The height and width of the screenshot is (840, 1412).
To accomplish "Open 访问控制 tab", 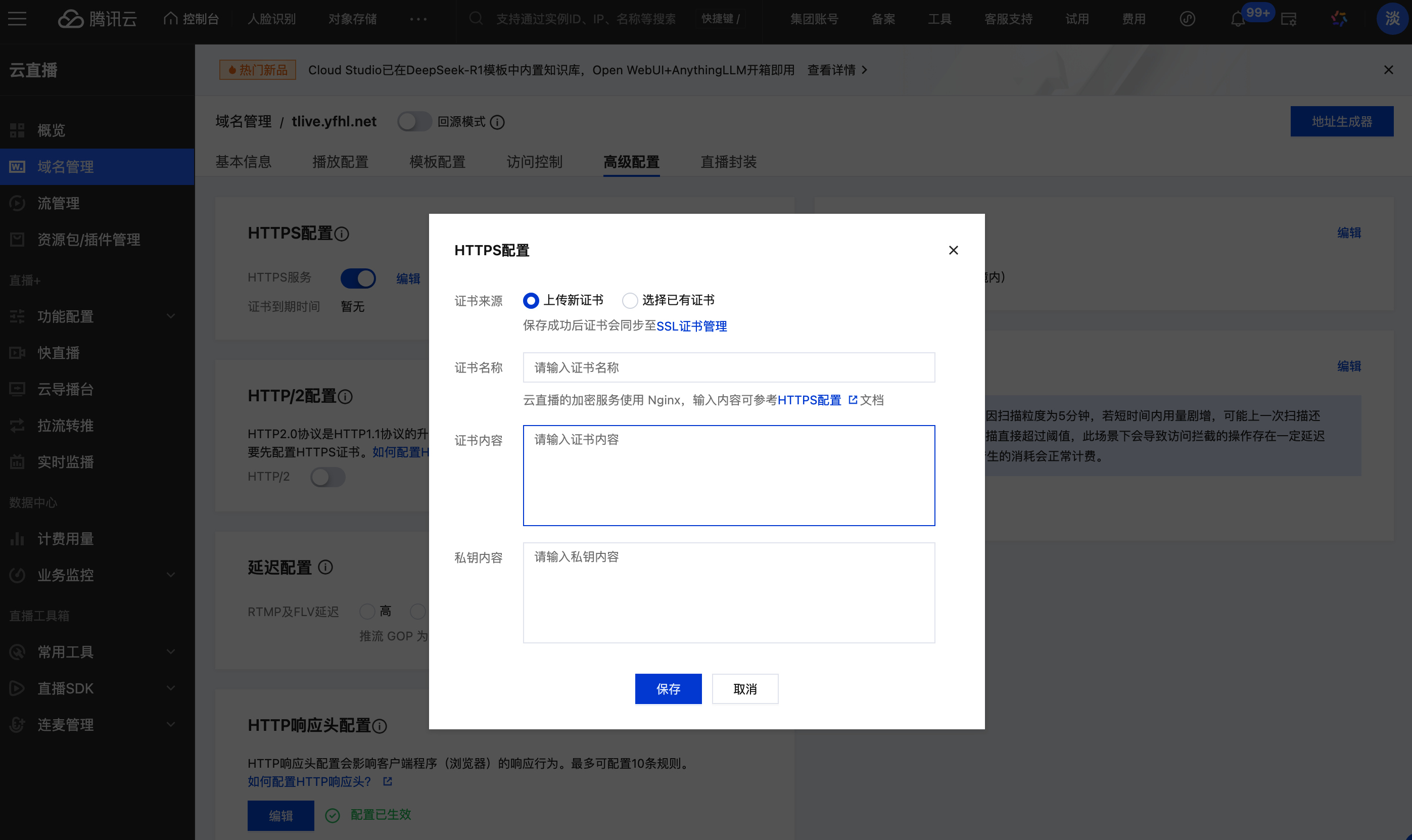I will pos(534,162).
